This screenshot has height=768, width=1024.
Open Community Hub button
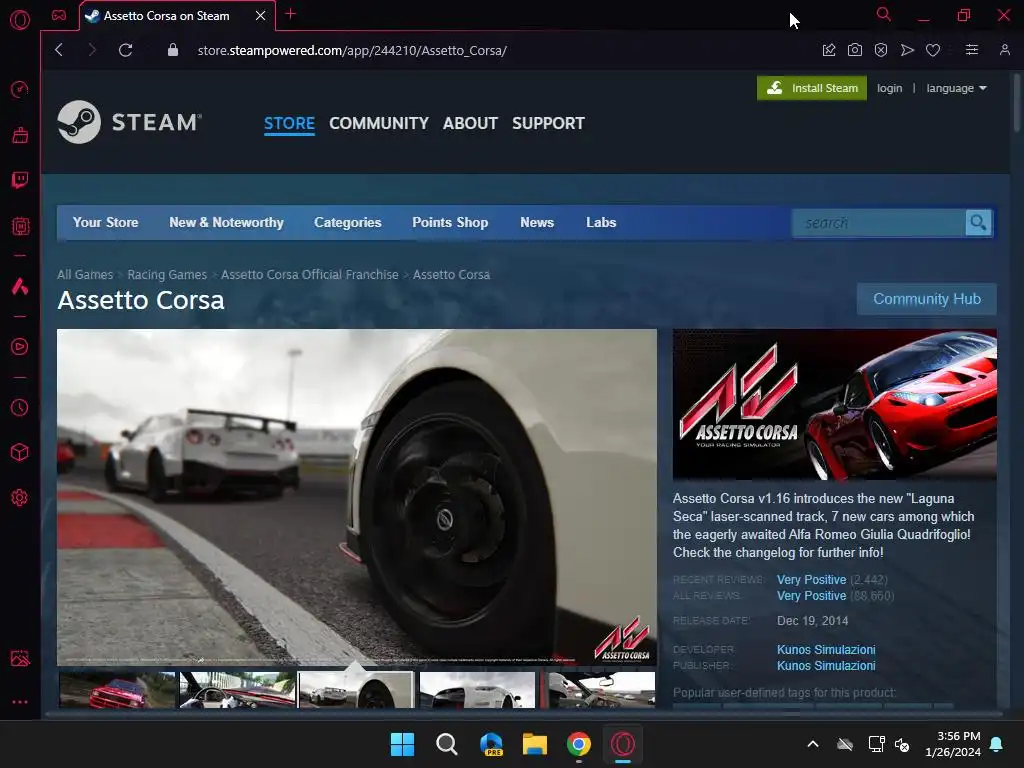tap(927, 299)
